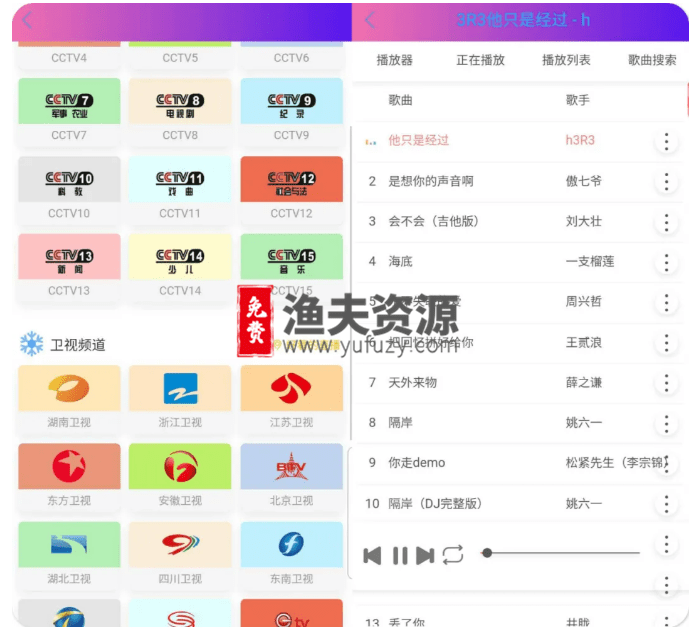
Task: Select the CCTV4 channel label
Action: click(69, 58)
